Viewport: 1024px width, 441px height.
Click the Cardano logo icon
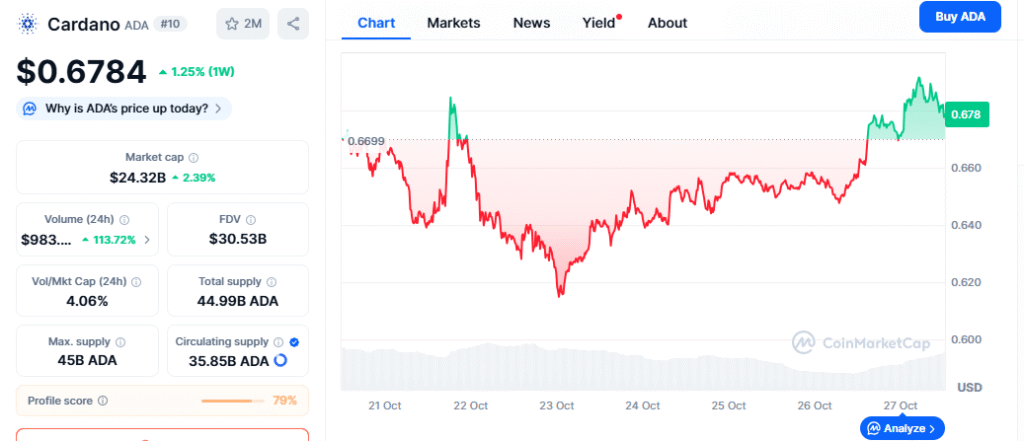pos(28,23)
